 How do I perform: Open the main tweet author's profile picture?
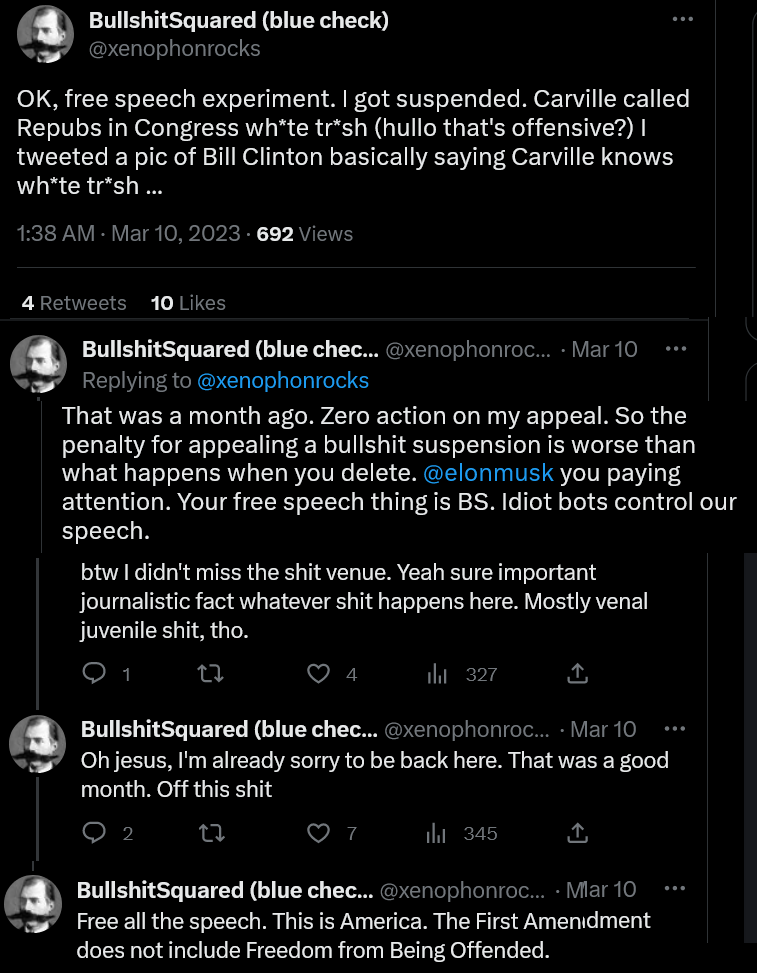46,33
